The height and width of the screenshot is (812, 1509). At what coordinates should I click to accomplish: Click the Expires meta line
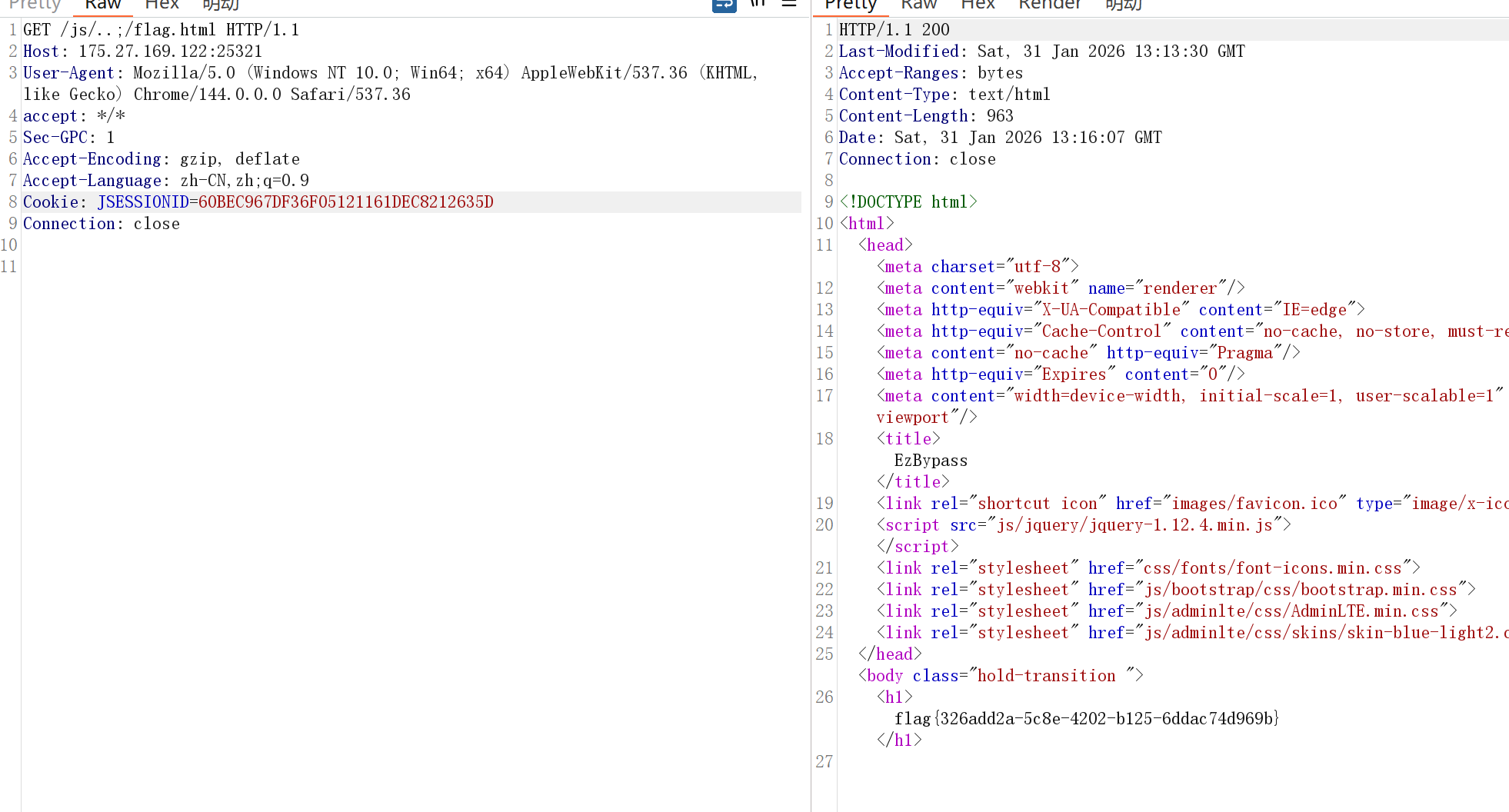click(x=1061, y=374)
